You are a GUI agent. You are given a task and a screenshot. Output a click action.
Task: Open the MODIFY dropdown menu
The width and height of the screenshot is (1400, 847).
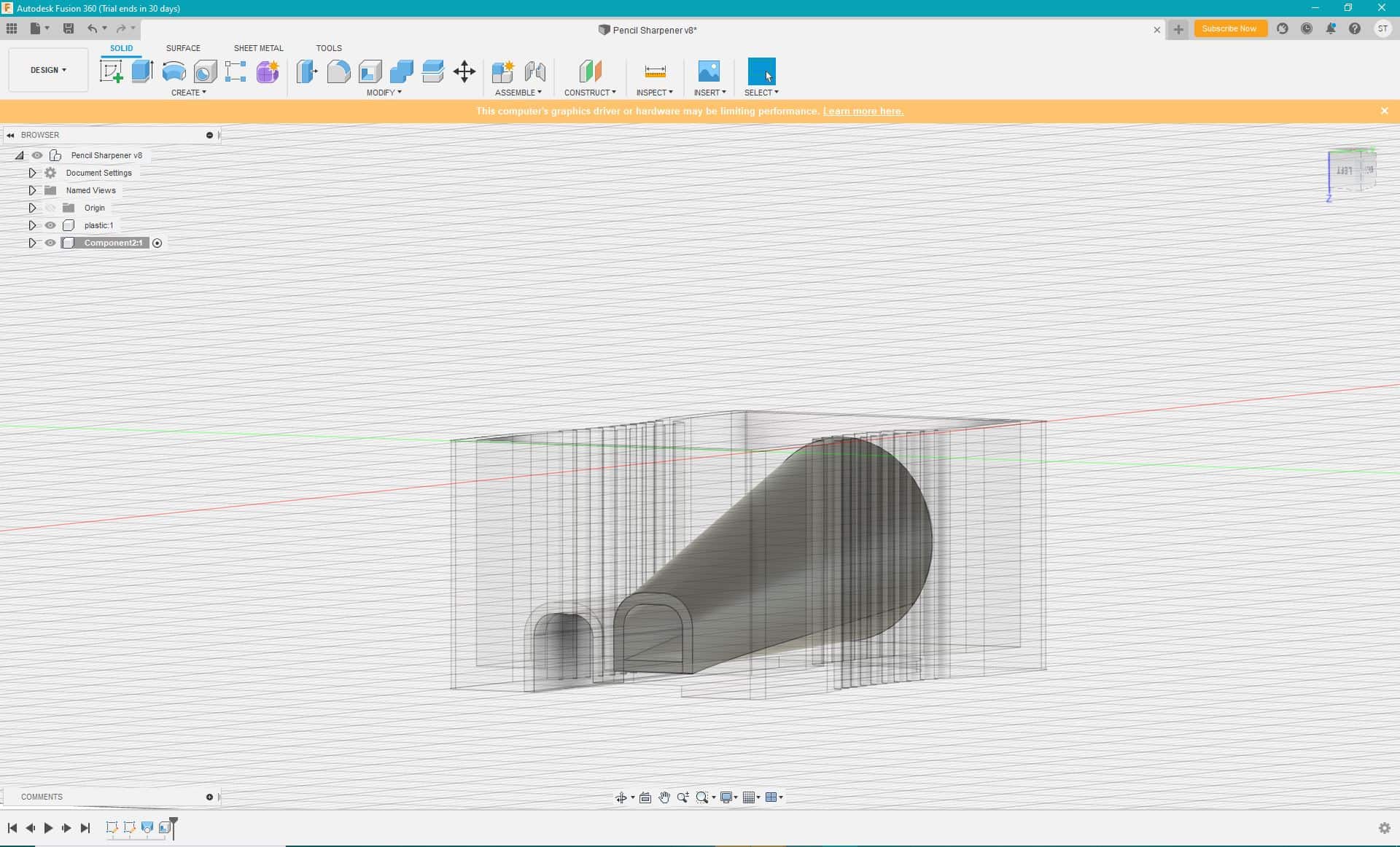pos(384,93)
